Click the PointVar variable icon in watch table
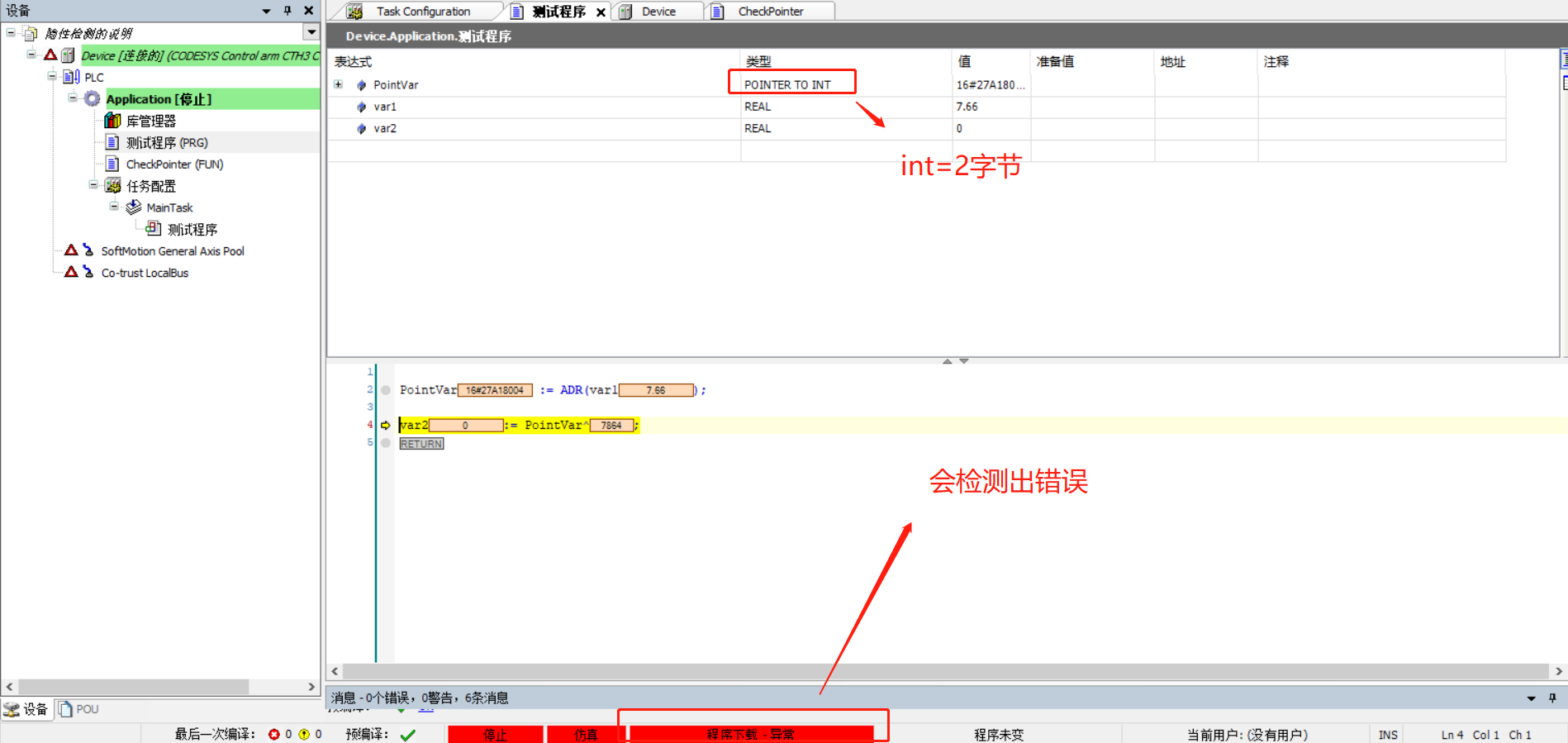Image resolution: width=1568 pixels, height=743 pixels. click(x=361, y=84)
